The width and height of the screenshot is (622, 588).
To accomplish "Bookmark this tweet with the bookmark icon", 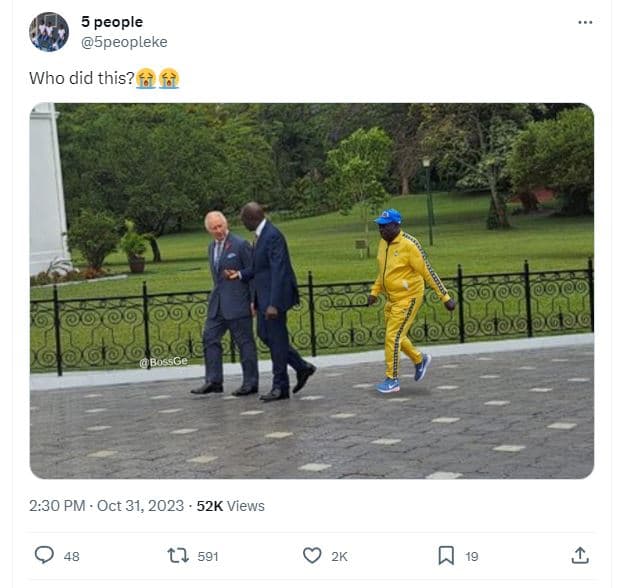I will (x=446, y=555).
